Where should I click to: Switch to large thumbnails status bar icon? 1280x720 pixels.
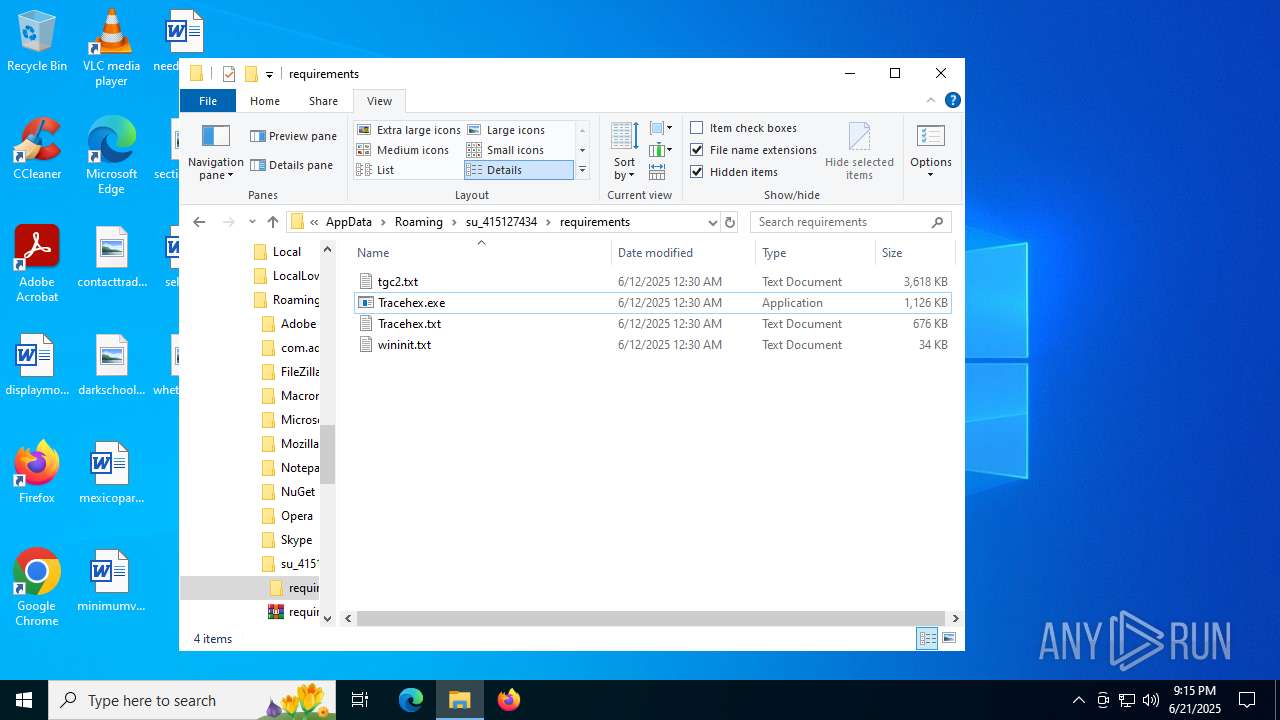[949, 638]
